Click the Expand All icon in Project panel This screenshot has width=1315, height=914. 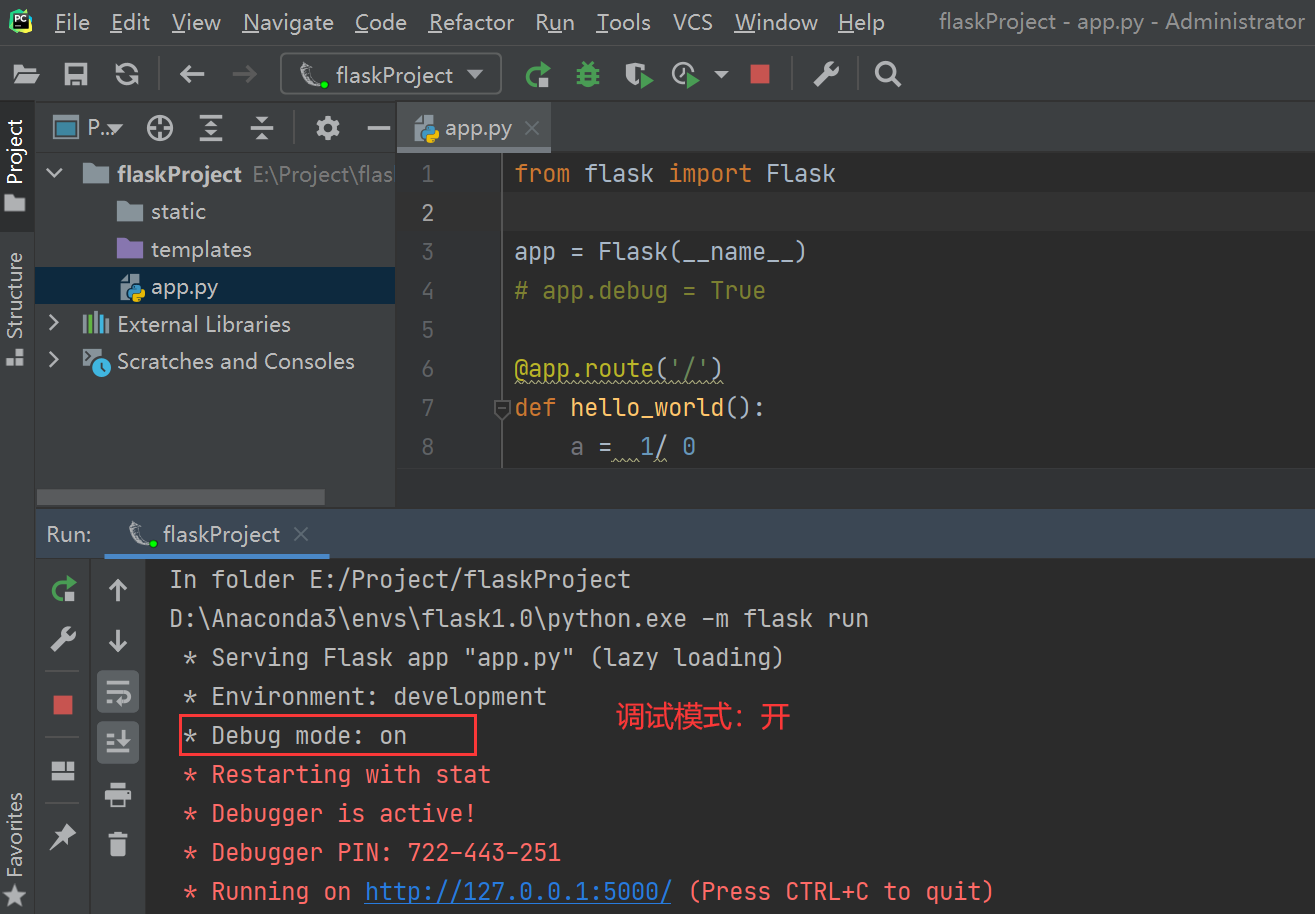pyautogui.click(x=210, y=128)
